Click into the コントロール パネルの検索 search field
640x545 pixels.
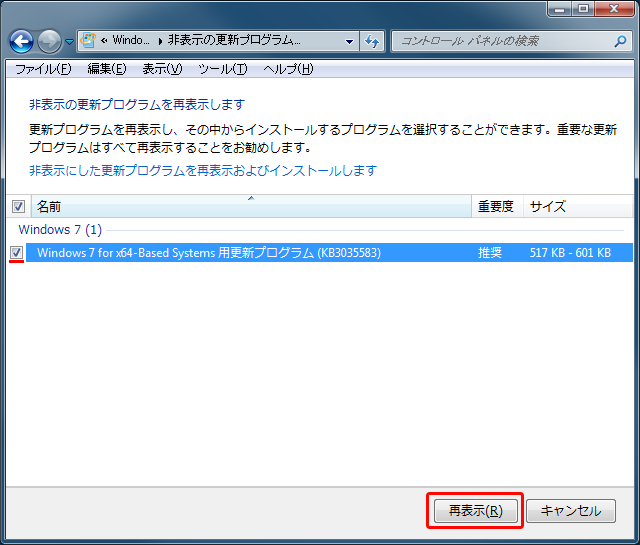500,41
